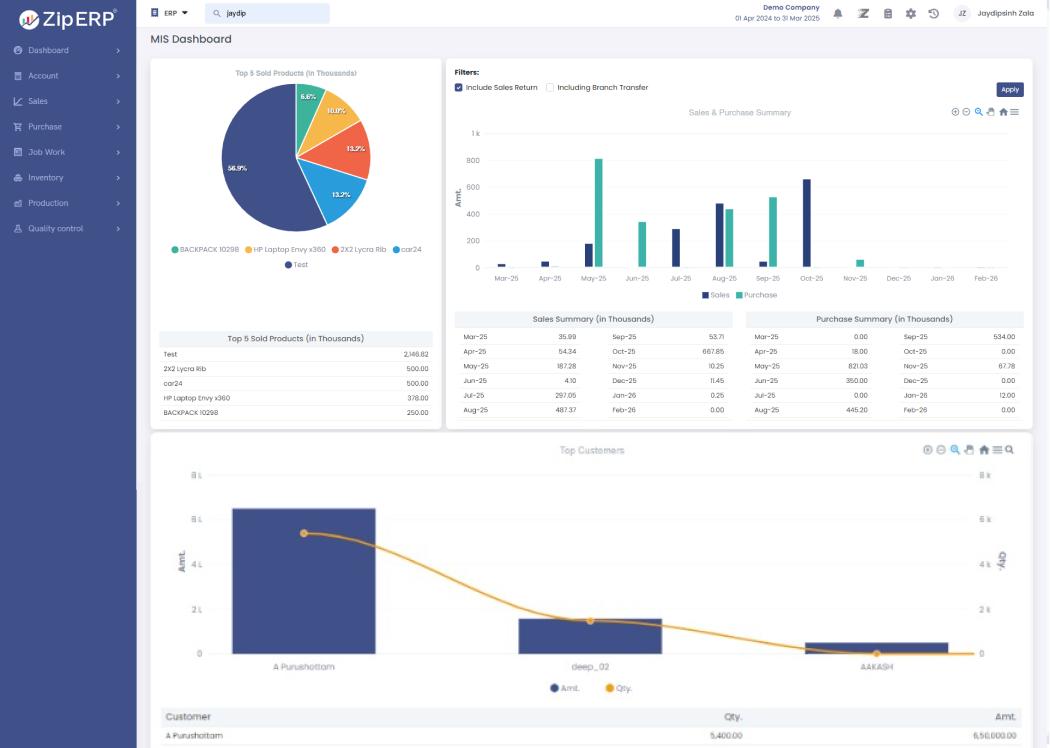Expand Production menu chevron
The height and width of the screenshot is (748, 1050).
click(118, 204)
